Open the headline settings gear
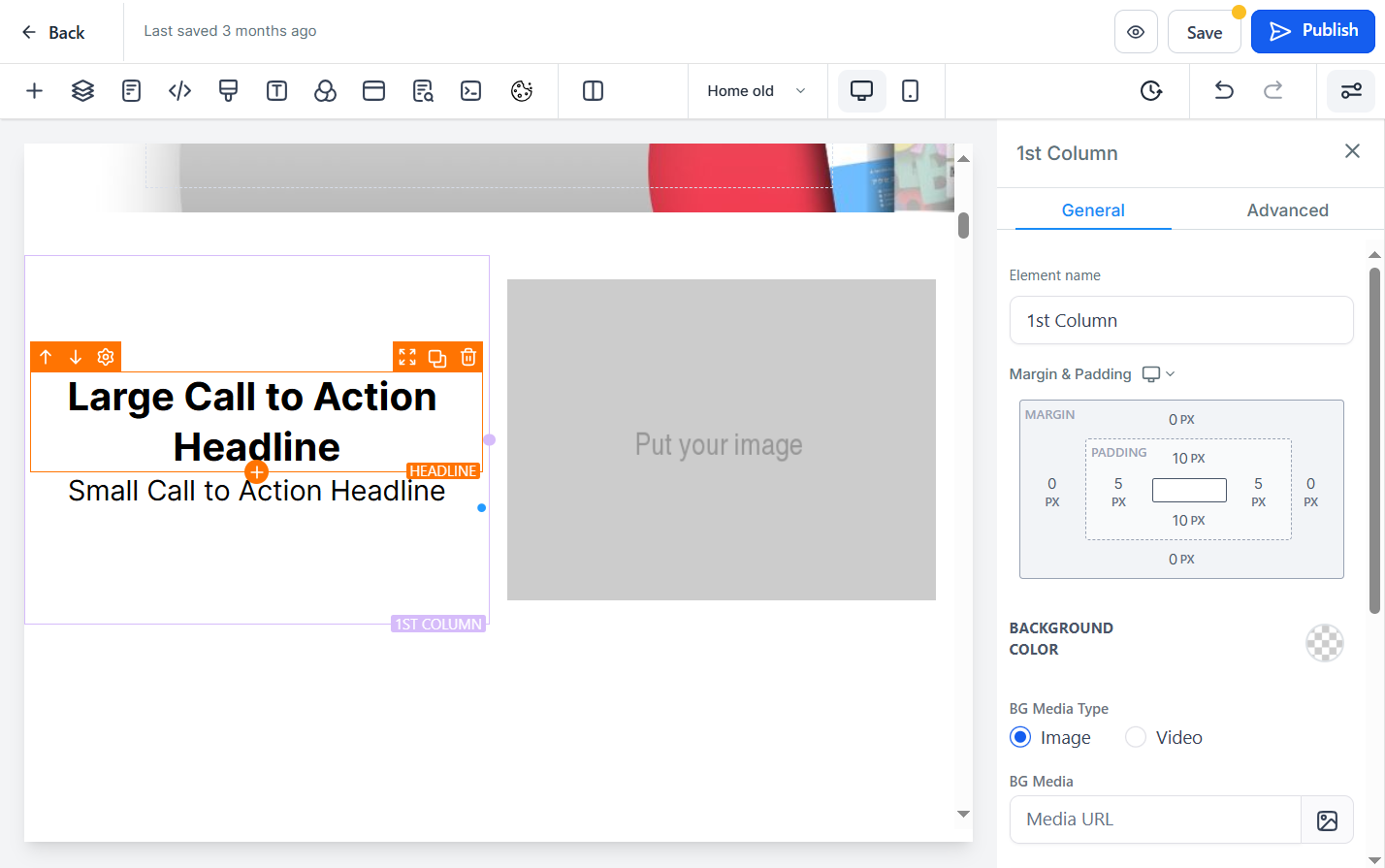 coord(106,357)
